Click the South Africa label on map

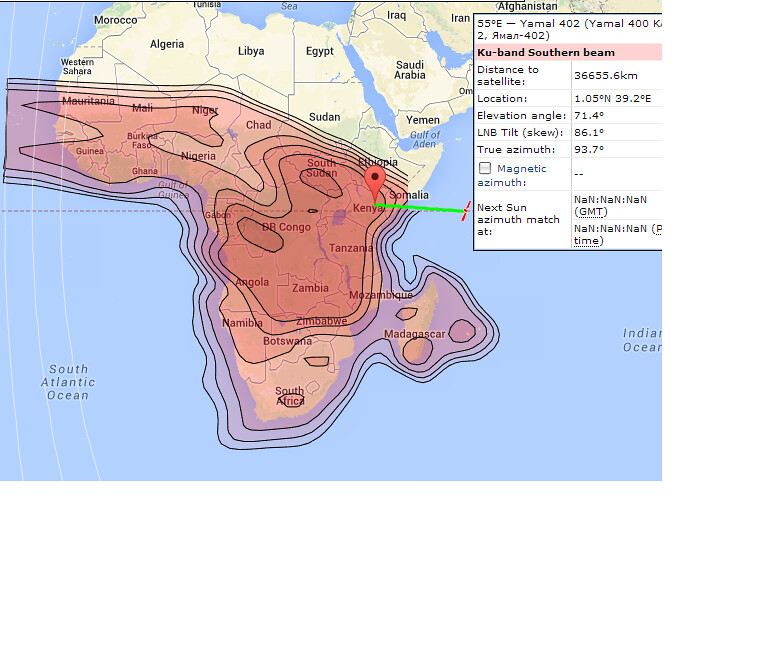click(289, 396)
